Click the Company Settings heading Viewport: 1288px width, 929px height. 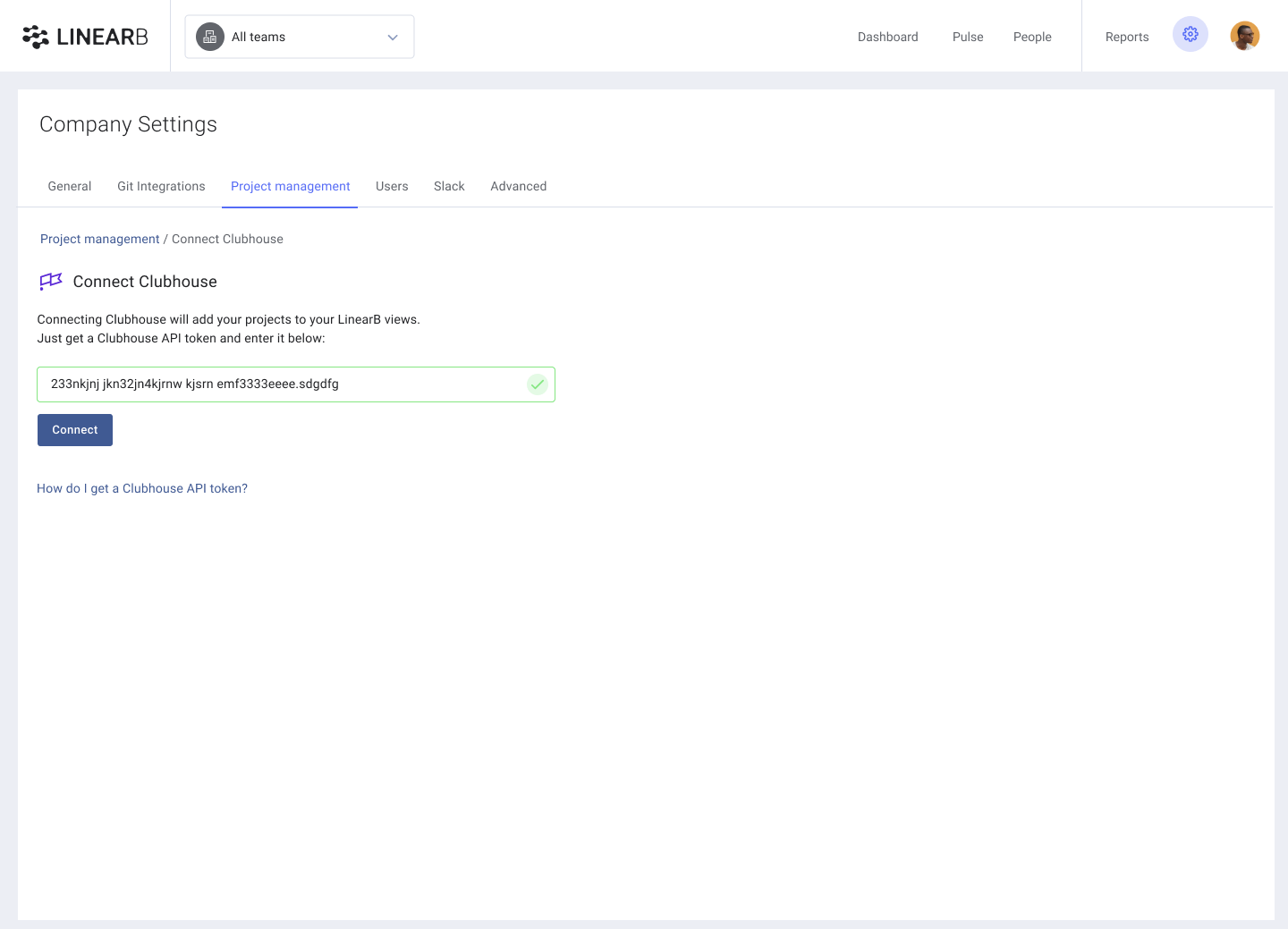128,124
